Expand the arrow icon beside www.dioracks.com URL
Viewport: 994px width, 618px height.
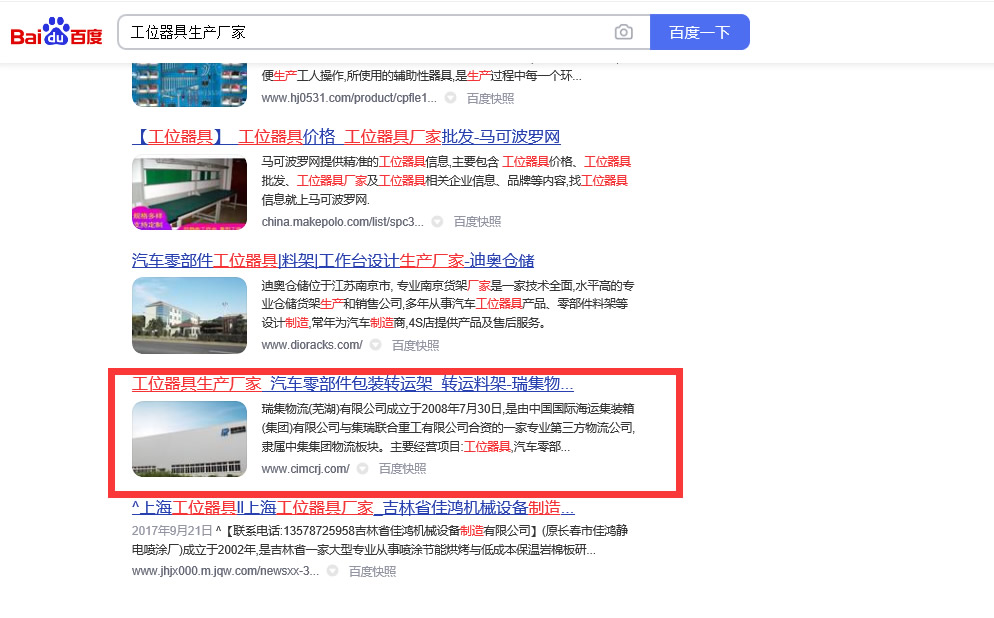tap(375, 345)
